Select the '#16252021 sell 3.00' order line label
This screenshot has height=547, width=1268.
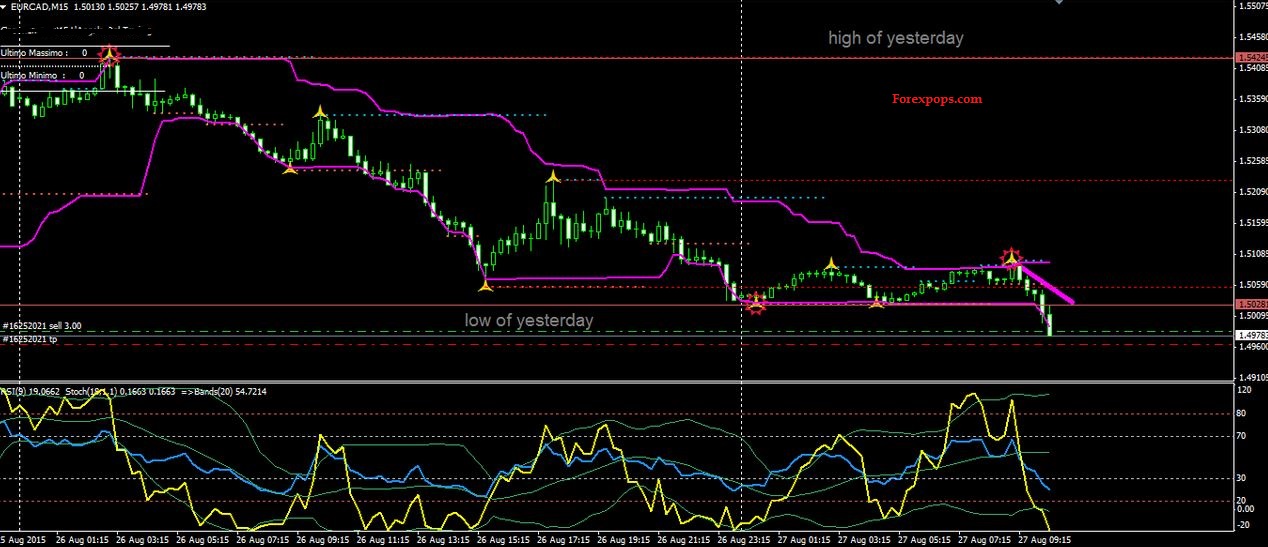pyautogui.click(x=42, y=326)
